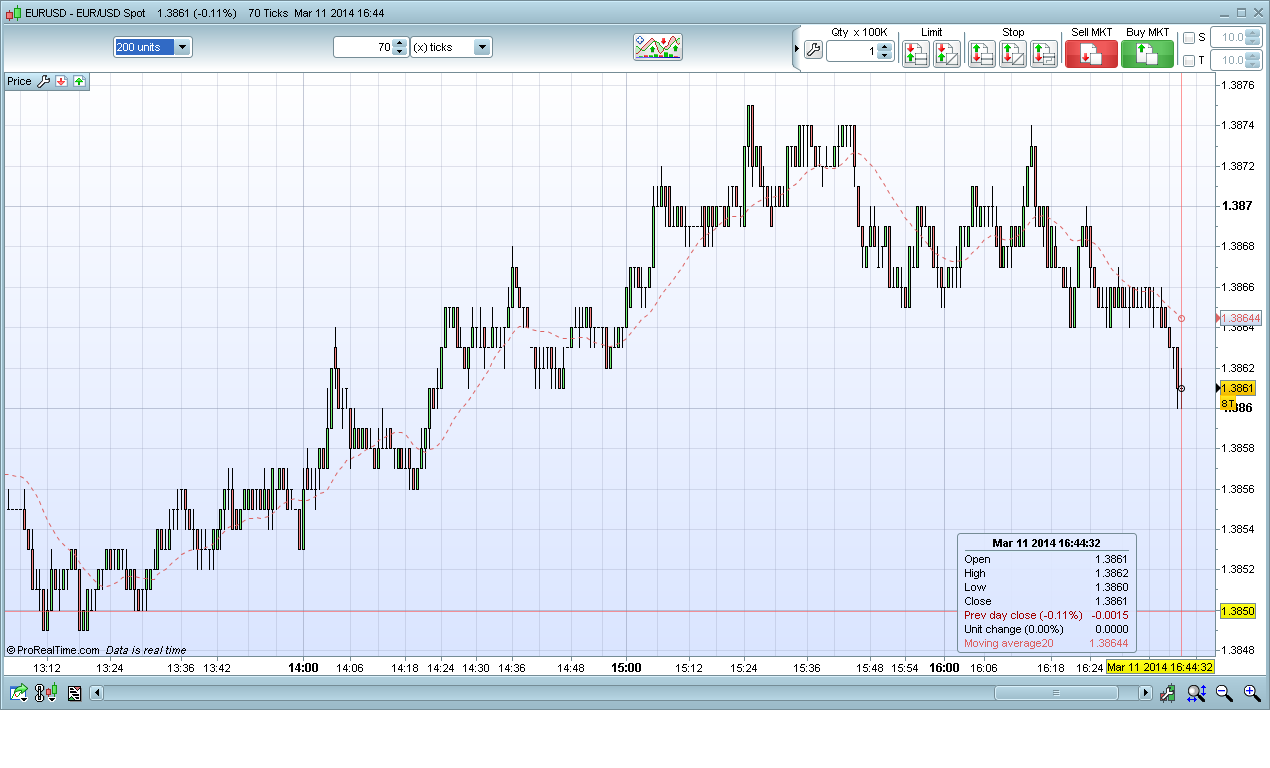Screen dimensions: 1270x768
Task: Click Moving average20 row in info box
Action: pos(1046,643)
